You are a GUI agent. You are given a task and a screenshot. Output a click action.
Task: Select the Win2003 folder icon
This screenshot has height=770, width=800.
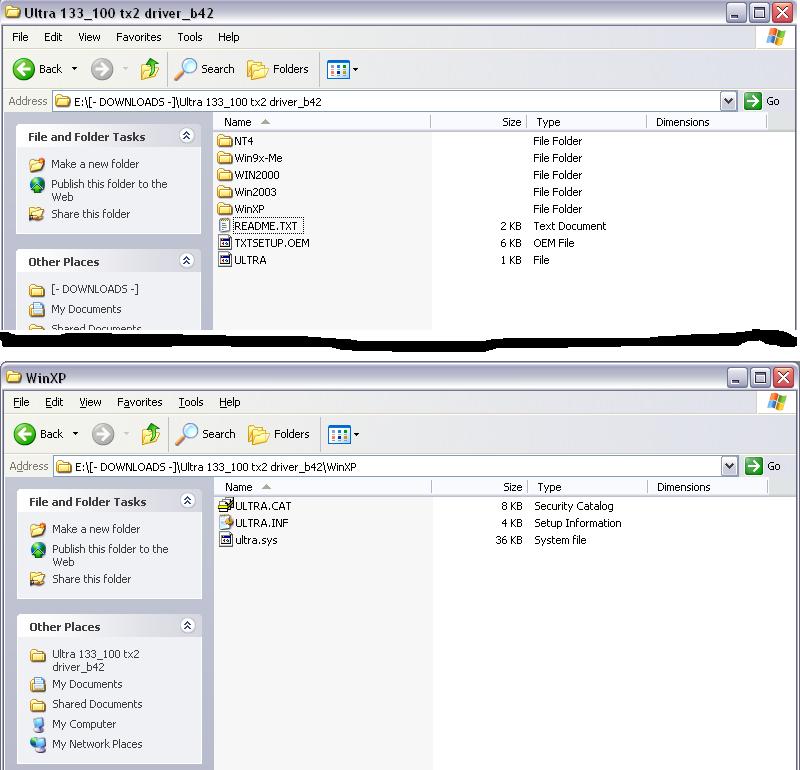(x=224, y=192)
